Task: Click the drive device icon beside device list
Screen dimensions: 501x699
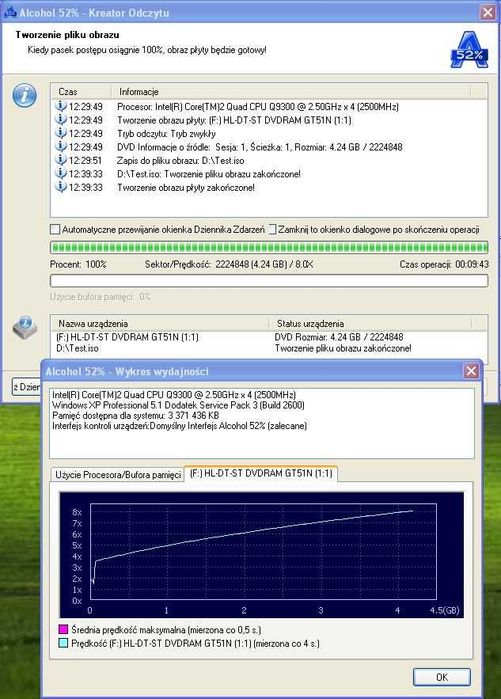Action: point(25,328)
